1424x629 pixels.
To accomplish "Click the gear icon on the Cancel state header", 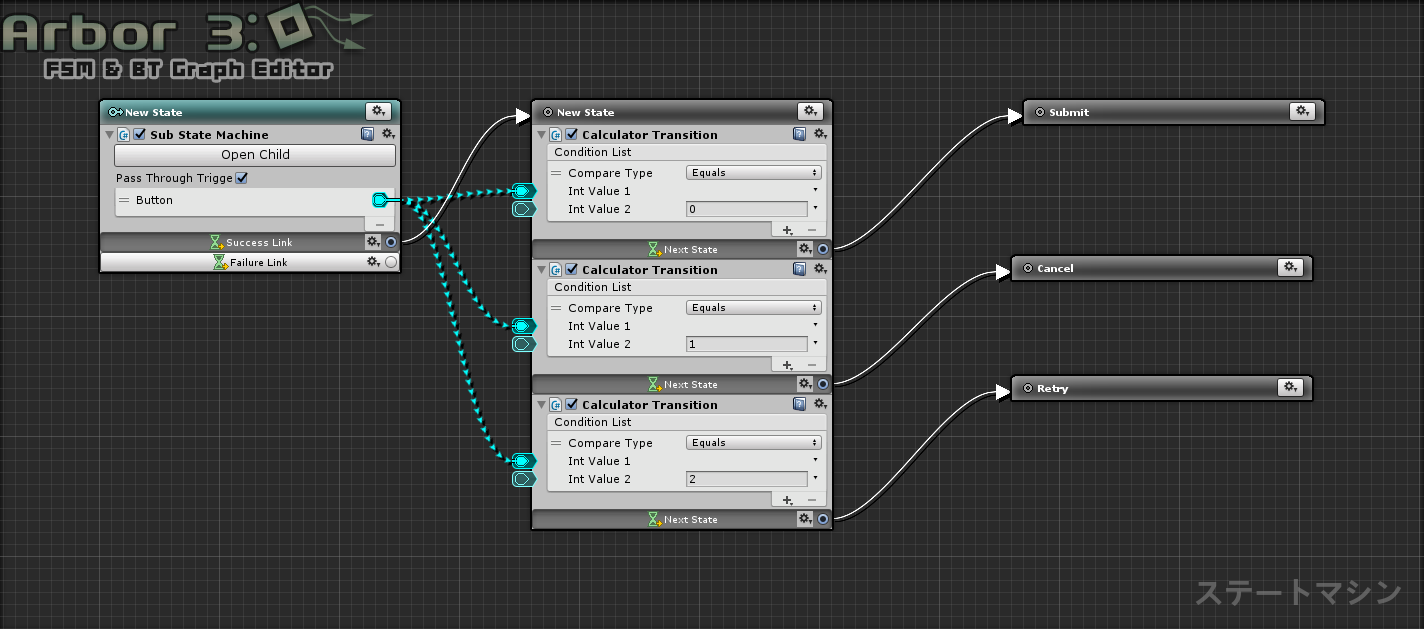I will 1290,268.
